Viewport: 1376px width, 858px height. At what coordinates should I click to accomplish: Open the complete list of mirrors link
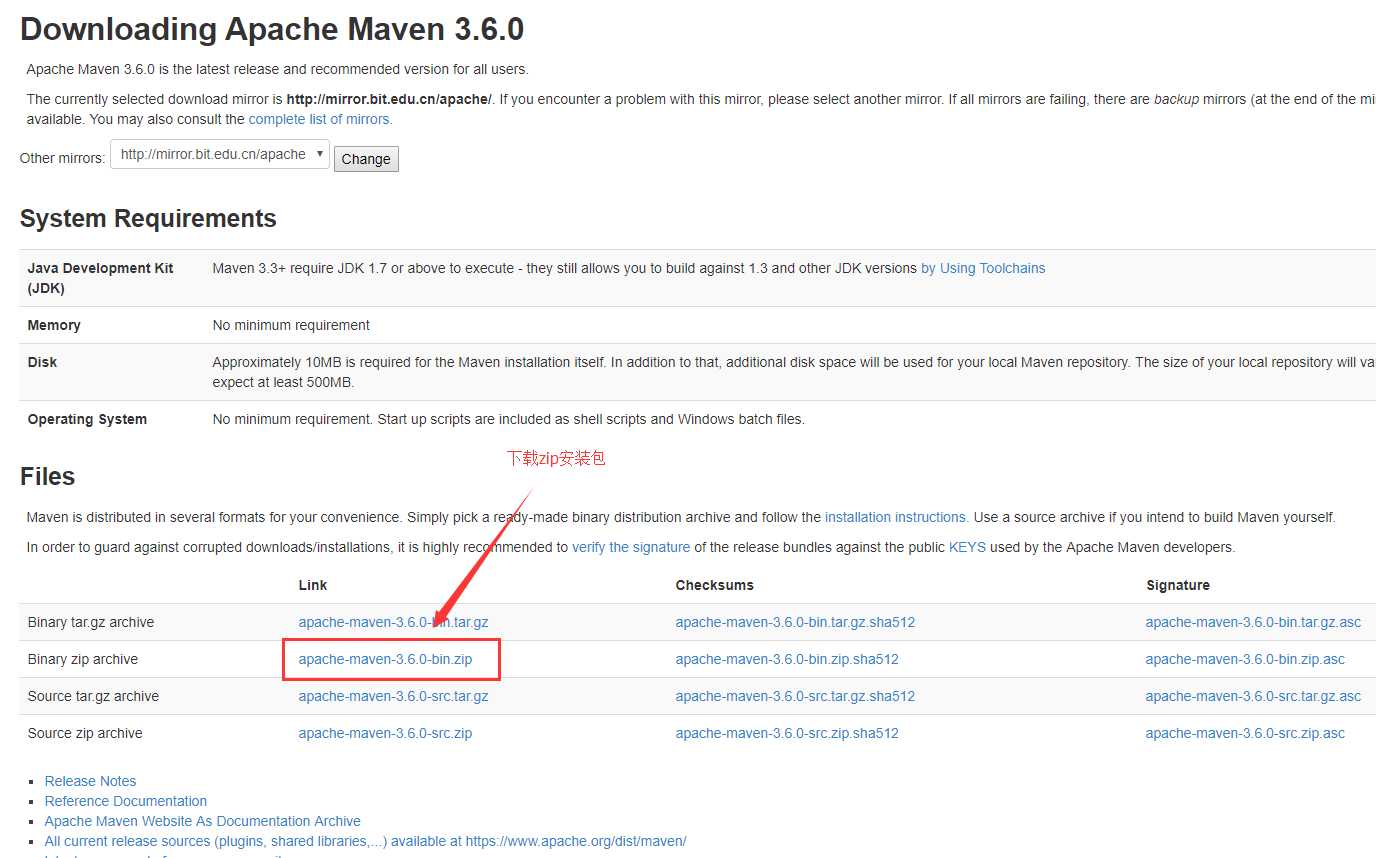pyautogui.click(x=320, y=119)
